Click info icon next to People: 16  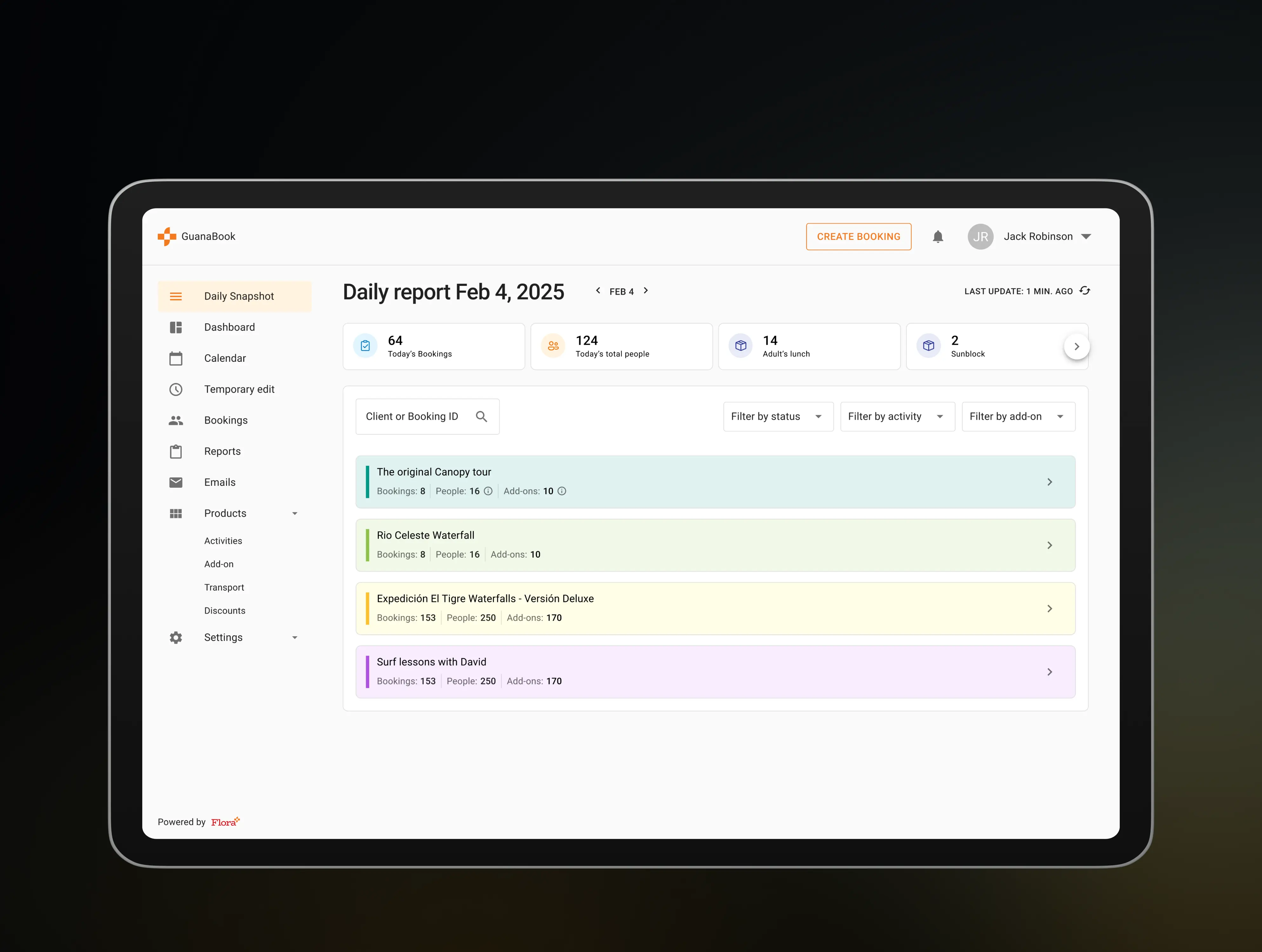pyautogui.click(x=488, y=491)
